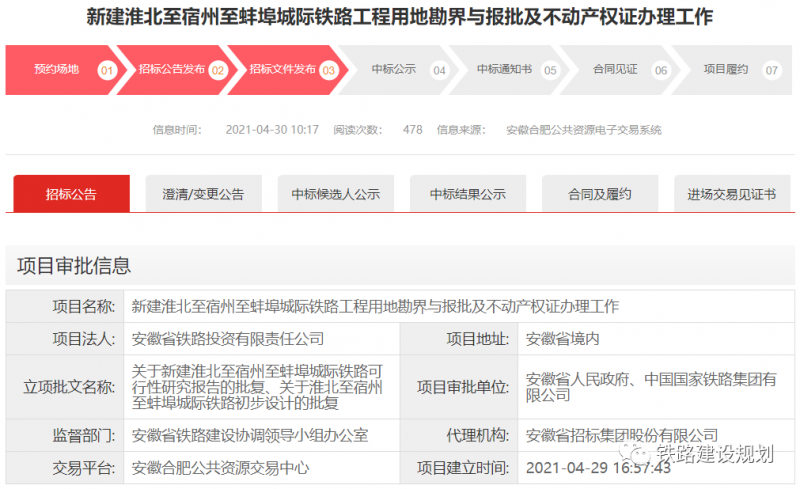800x489 pixels.
Task: Click the 代理机构 label
Action: pyautogui.click(x=478, y=435)
